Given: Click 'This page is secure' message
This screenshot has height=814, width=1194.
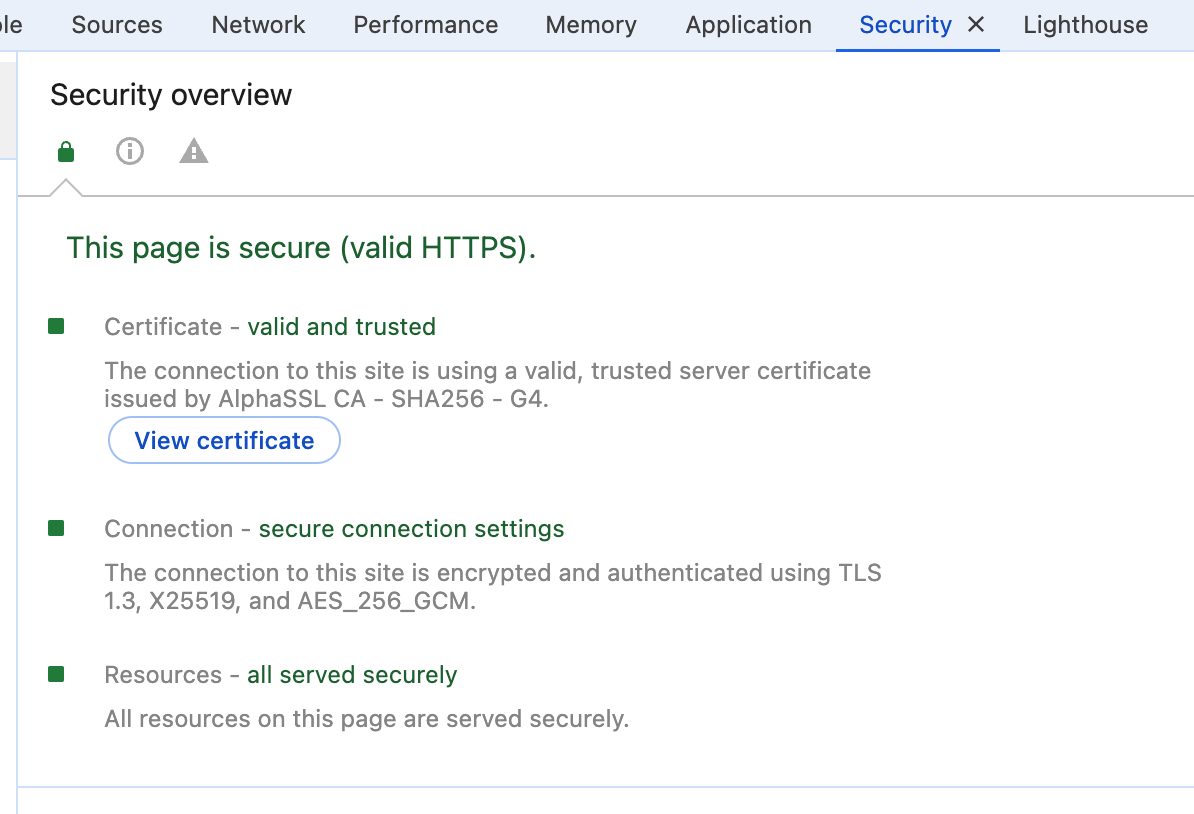Looking at the screenshot, I should (301, 248).
